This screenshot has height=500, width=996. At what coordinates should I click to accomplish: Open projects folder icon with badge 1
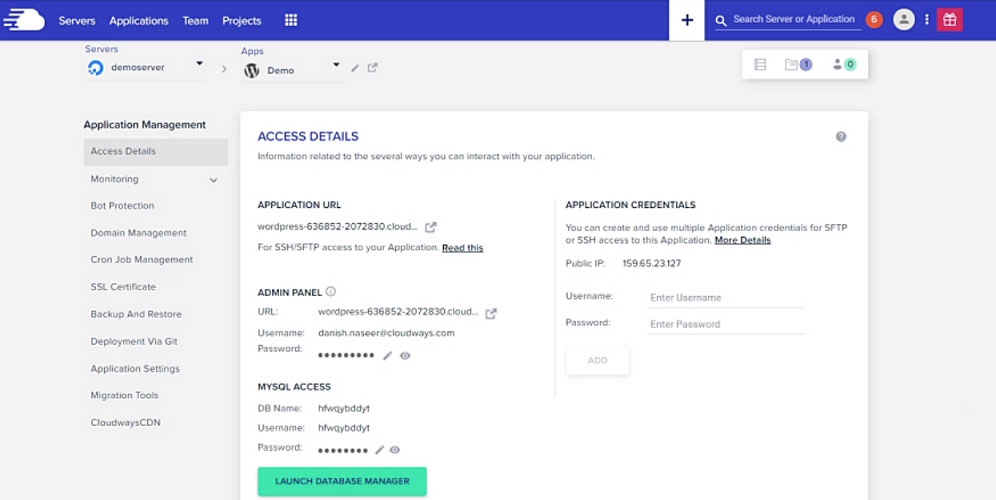point(798,64)
